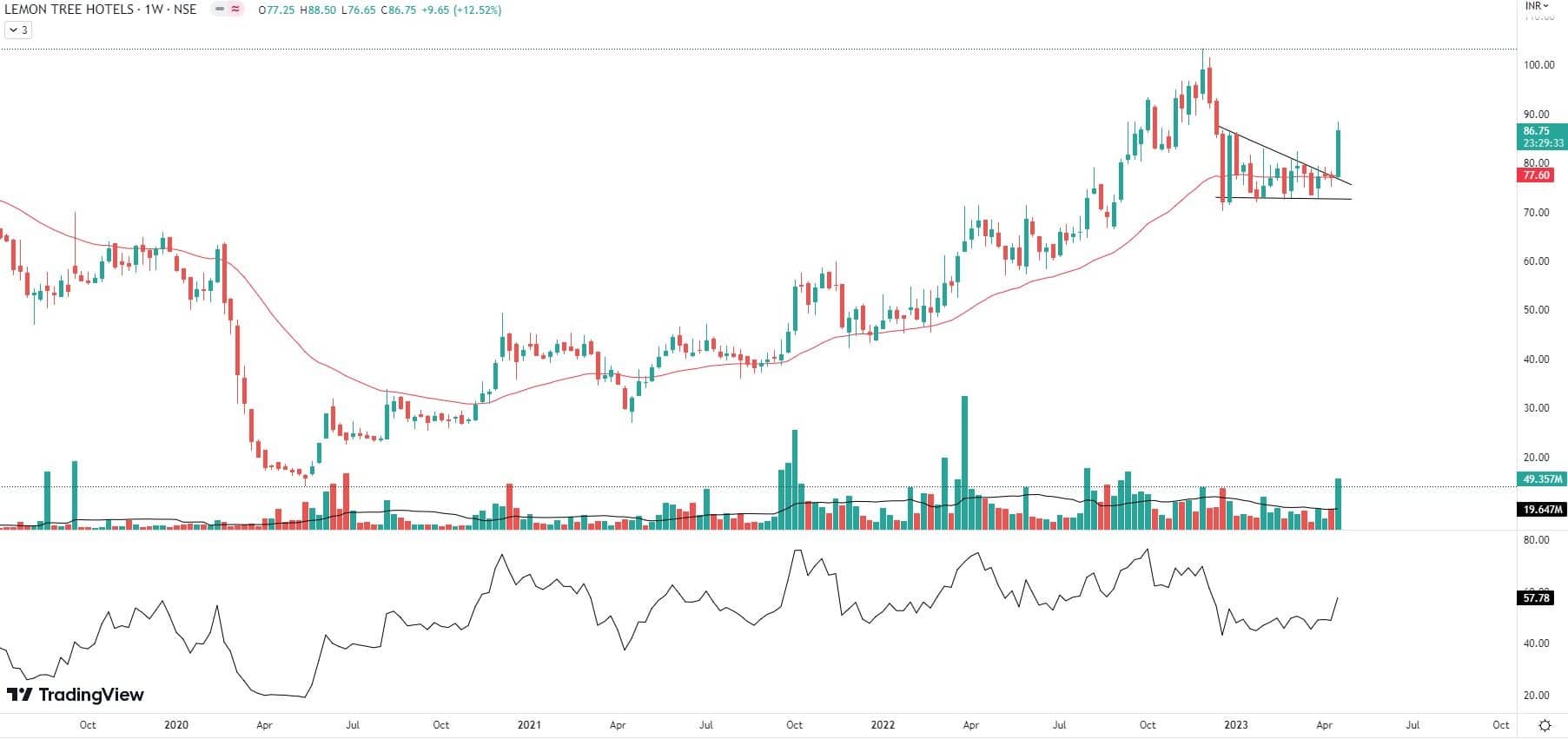Screen dimensions: 1568x739
Task: Click the 2020 label on time axis
Action: click(175, 725)
